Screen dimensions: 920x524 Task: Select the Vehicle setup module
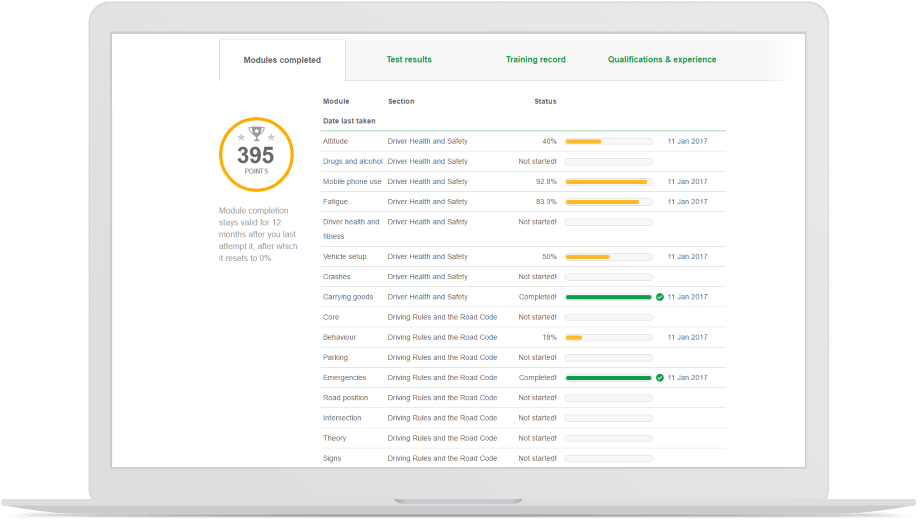tap(344, 257)
